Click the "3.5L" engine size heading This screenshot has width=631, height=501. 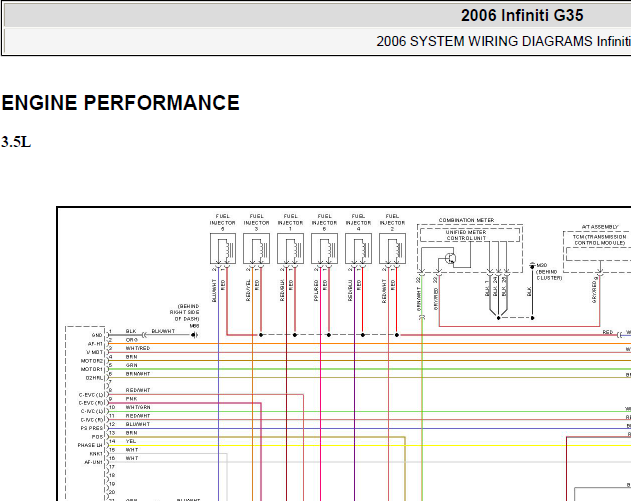tap(16, 142)
